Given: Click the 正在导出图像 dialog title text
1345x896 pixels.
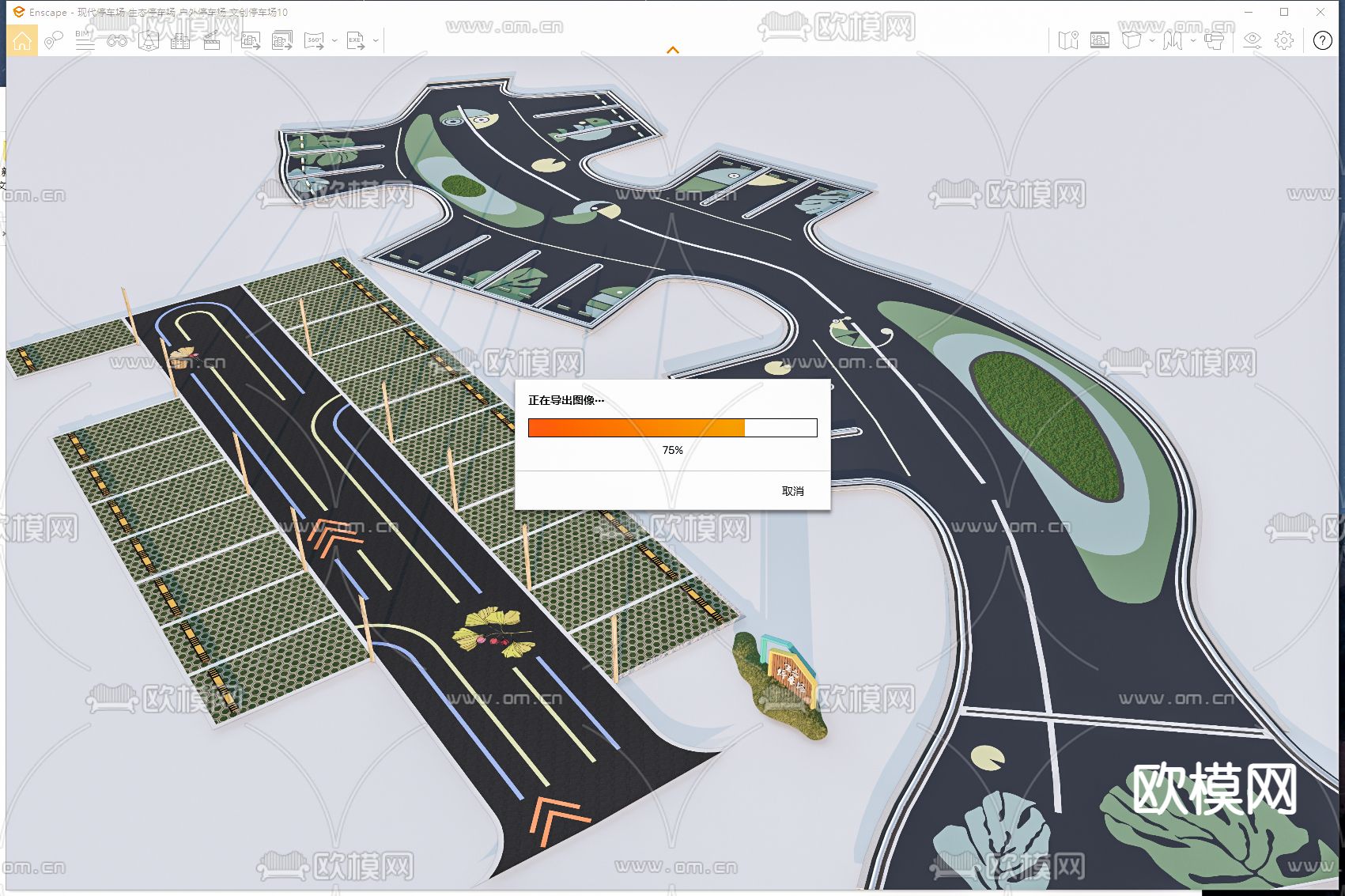Looking at the screenshot, I should tap(566, 400).
